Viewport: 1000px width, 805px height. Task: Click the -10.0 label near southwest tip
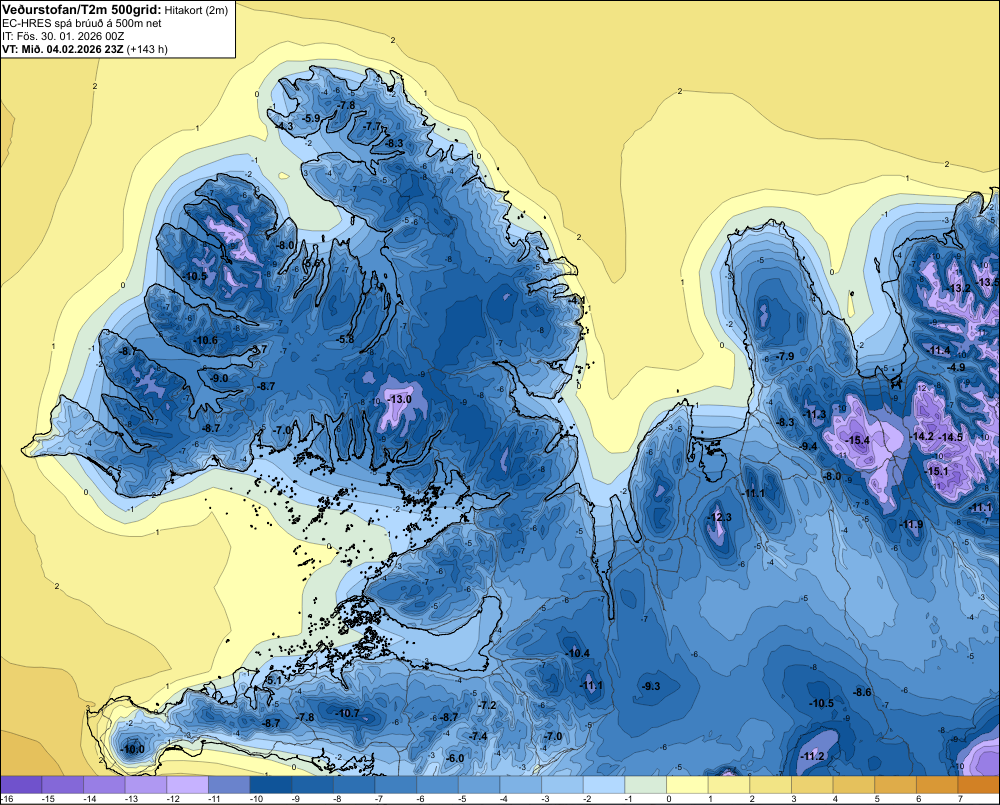pyautogui.click(x=133, y=750)
